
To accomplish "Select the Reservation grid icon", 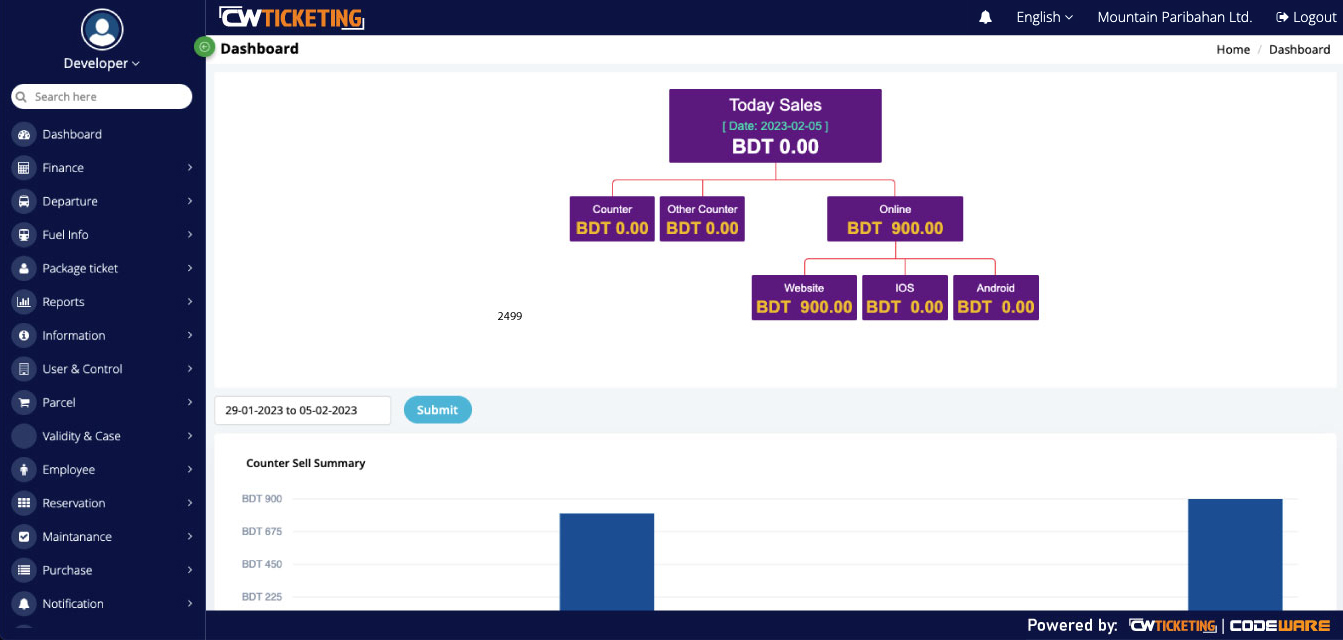I will (22, 502).
